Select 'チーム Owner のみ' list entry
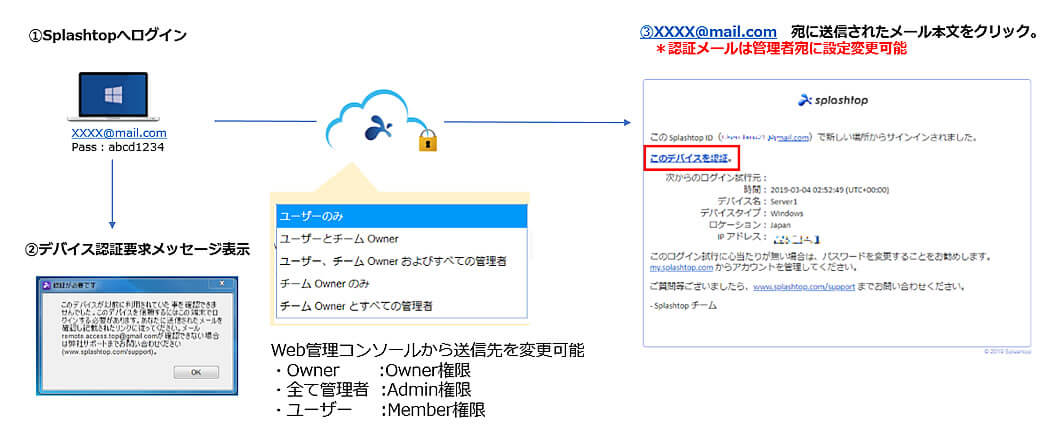This screenshot has height=443, width=1048. (401, 283)
